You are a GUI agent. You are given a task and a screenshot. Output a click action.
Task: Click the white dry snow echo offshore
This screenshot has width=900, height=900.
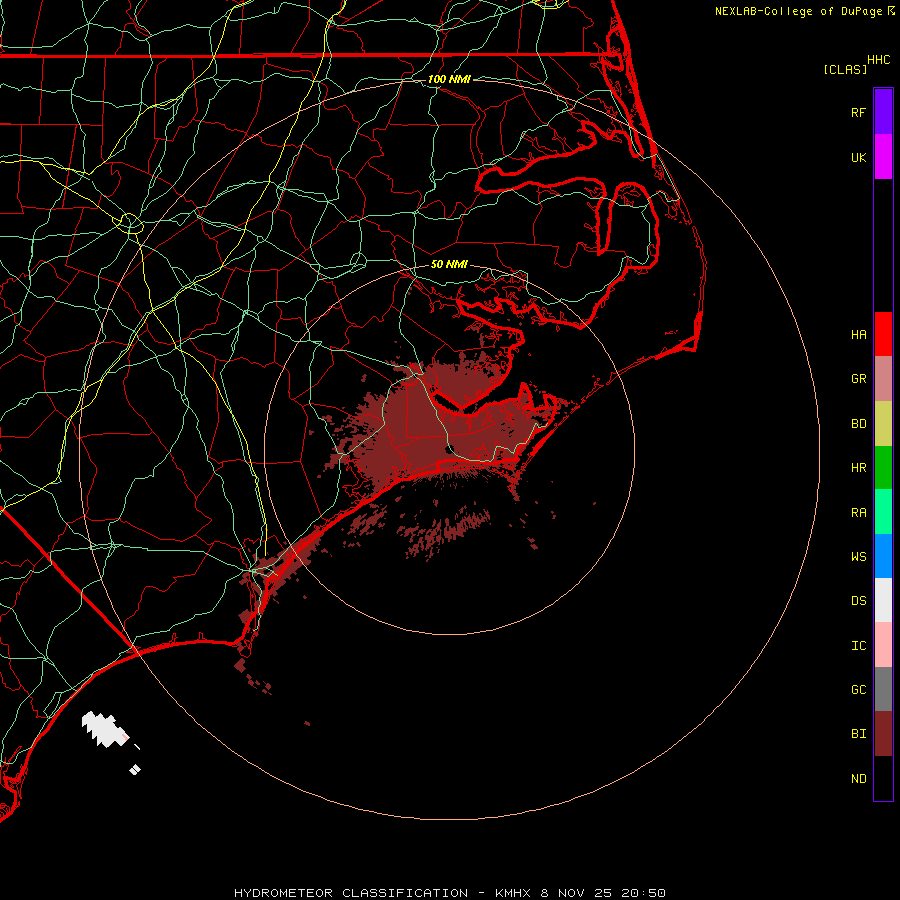coord(105,730)
